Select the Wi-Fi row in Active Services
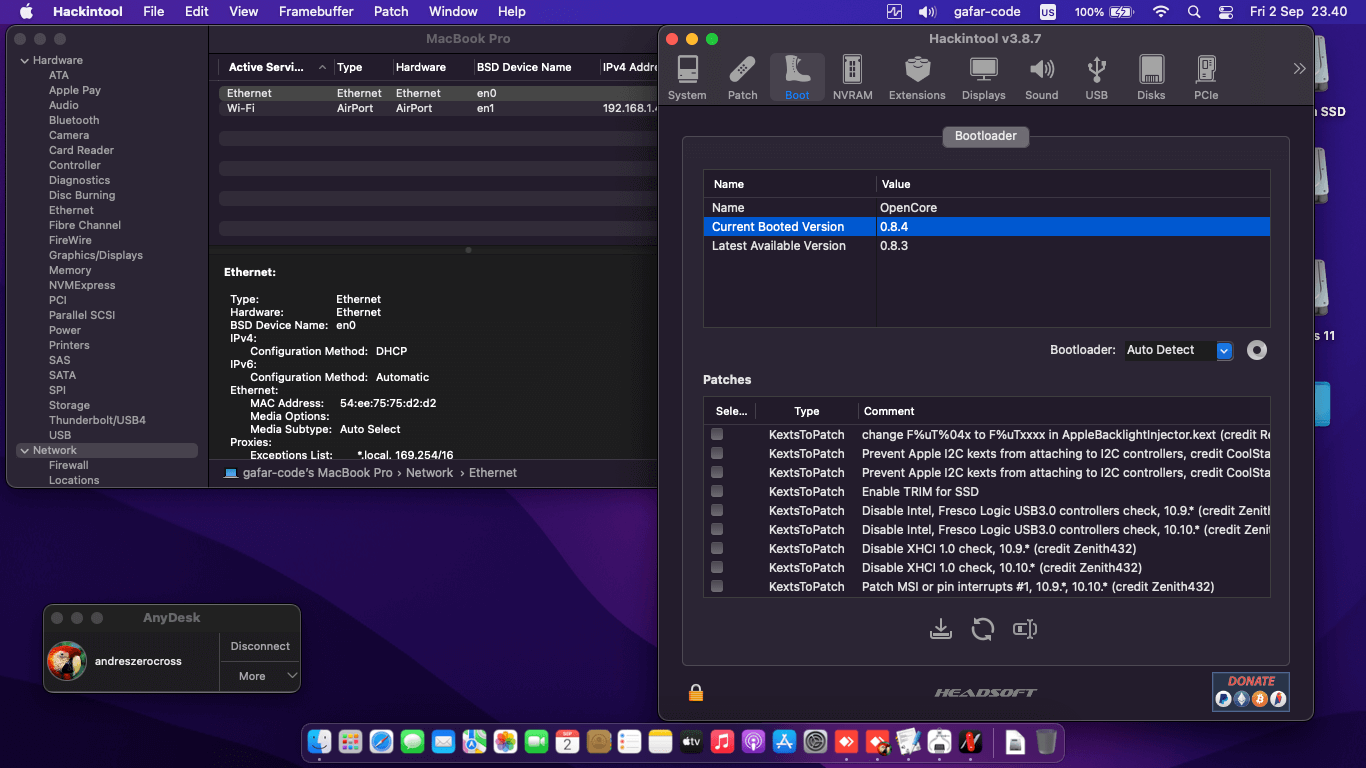The height and width of the screenshot is (768, 1366). 438,108
